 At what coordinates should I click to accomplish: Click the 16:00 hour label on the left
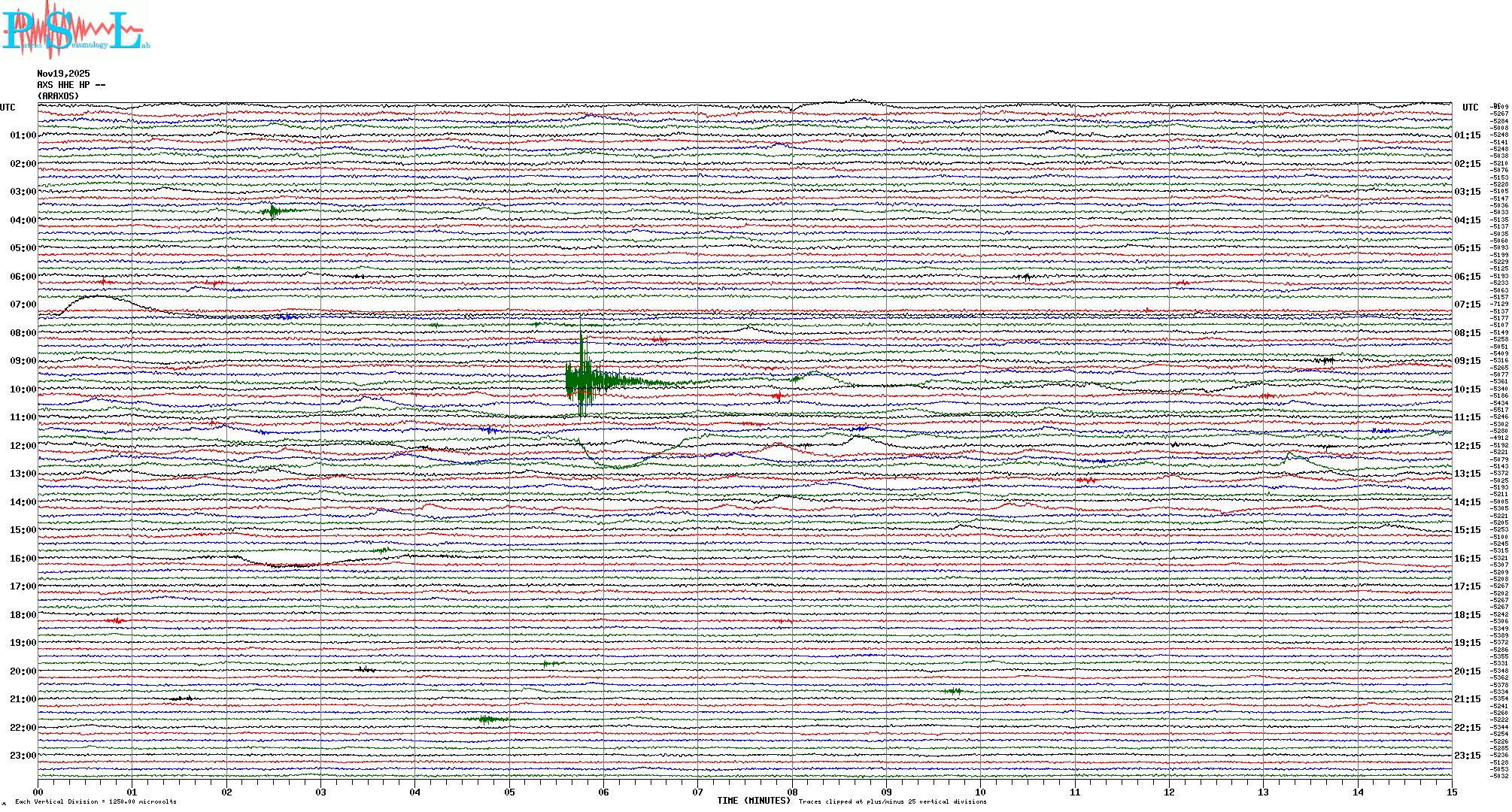(x=23, y=559)
